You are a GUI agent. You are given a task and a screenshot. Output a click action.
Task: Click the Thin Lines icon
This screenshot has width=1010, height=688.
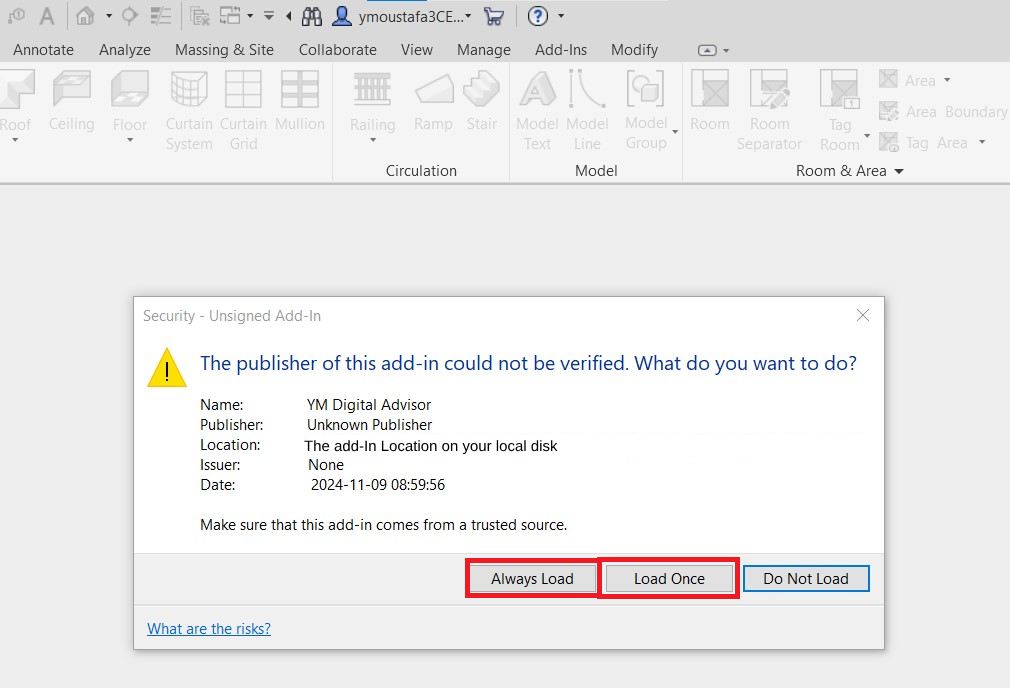pos(160,16)
